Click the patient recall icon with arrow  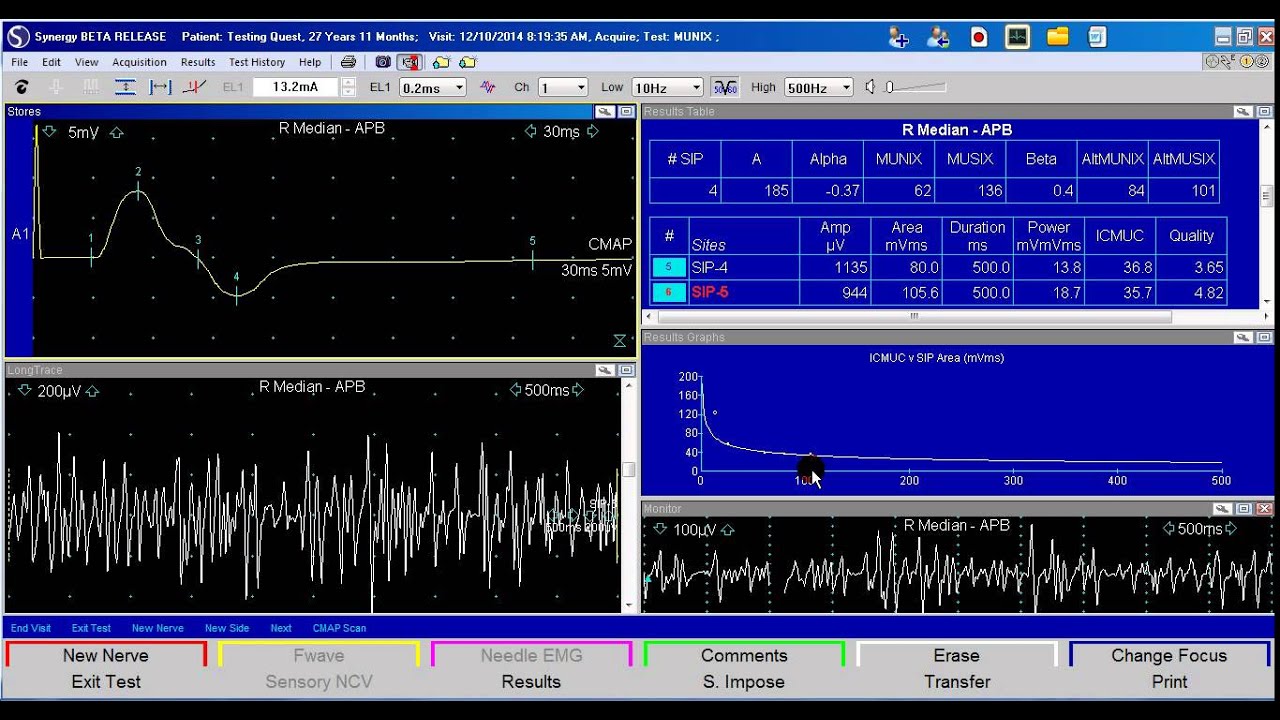pyautogui.click(x=938, y=37)
